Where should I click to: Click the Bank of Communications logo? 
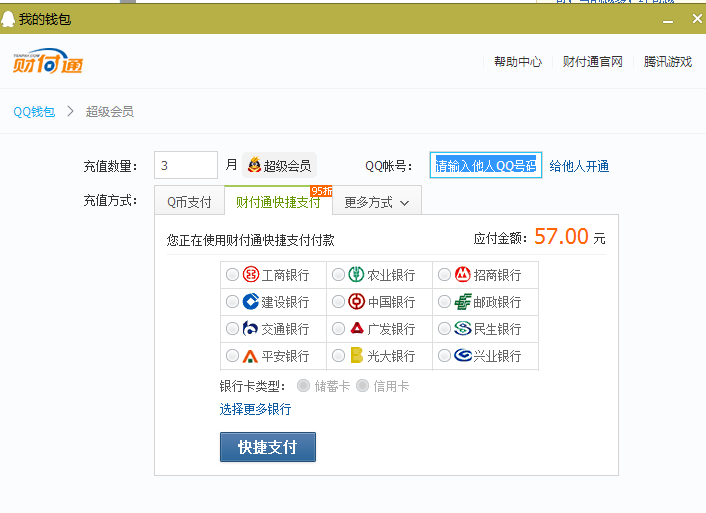click(250, 328)
